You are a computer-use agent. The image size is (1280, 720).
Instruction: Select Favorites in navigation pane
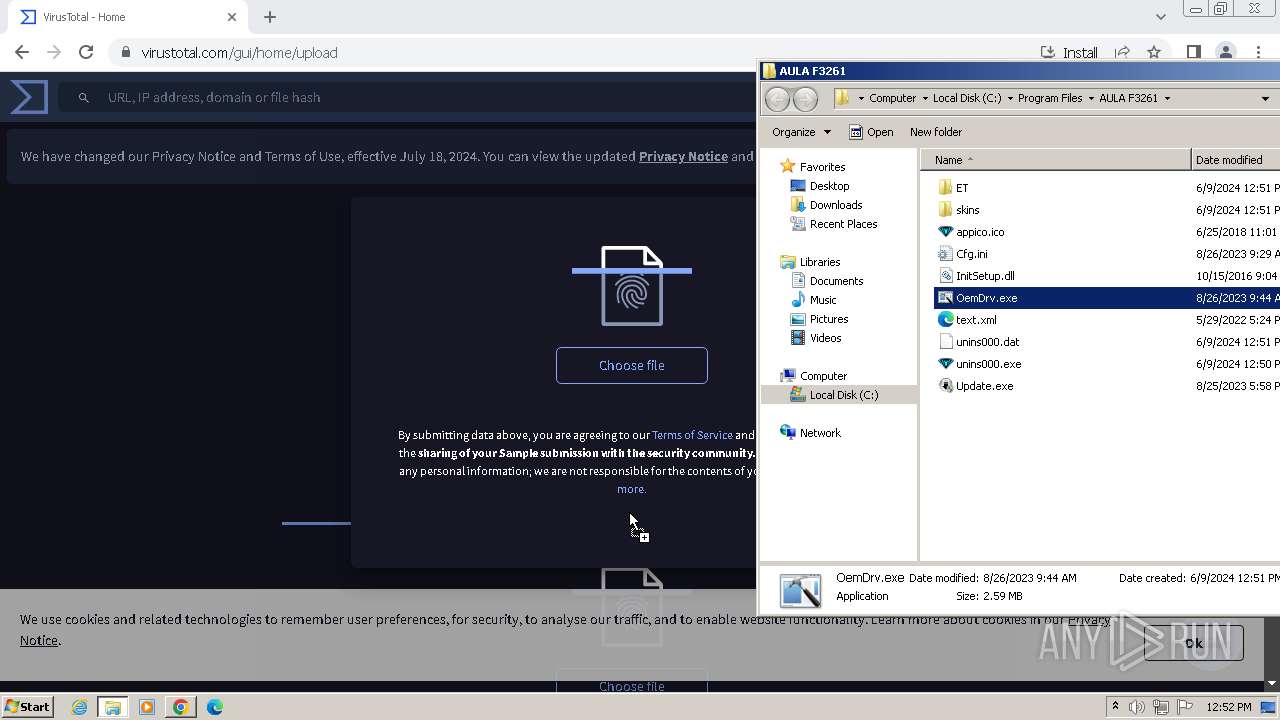click(x=812, y=167)
